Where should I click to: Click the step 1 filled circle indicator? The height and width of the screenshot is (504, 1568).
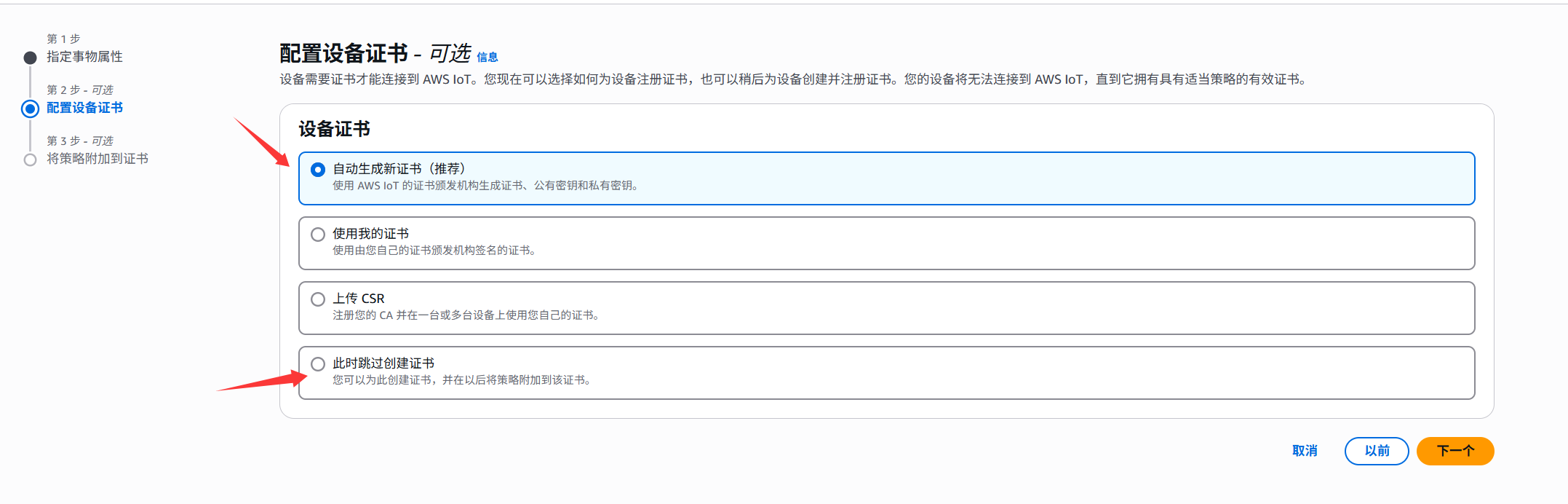(30, 58)
